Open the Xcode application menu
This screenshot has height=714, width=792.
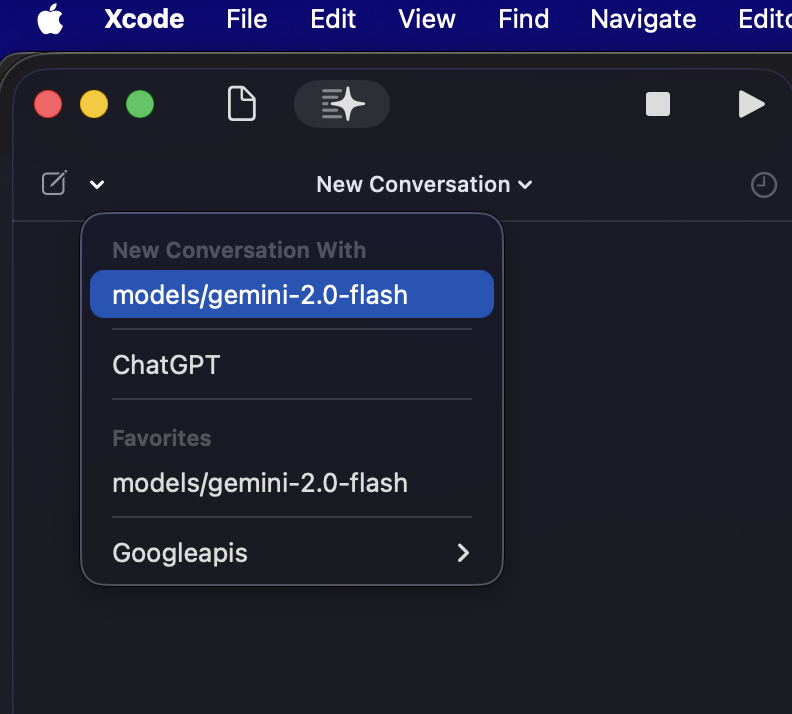144,19
